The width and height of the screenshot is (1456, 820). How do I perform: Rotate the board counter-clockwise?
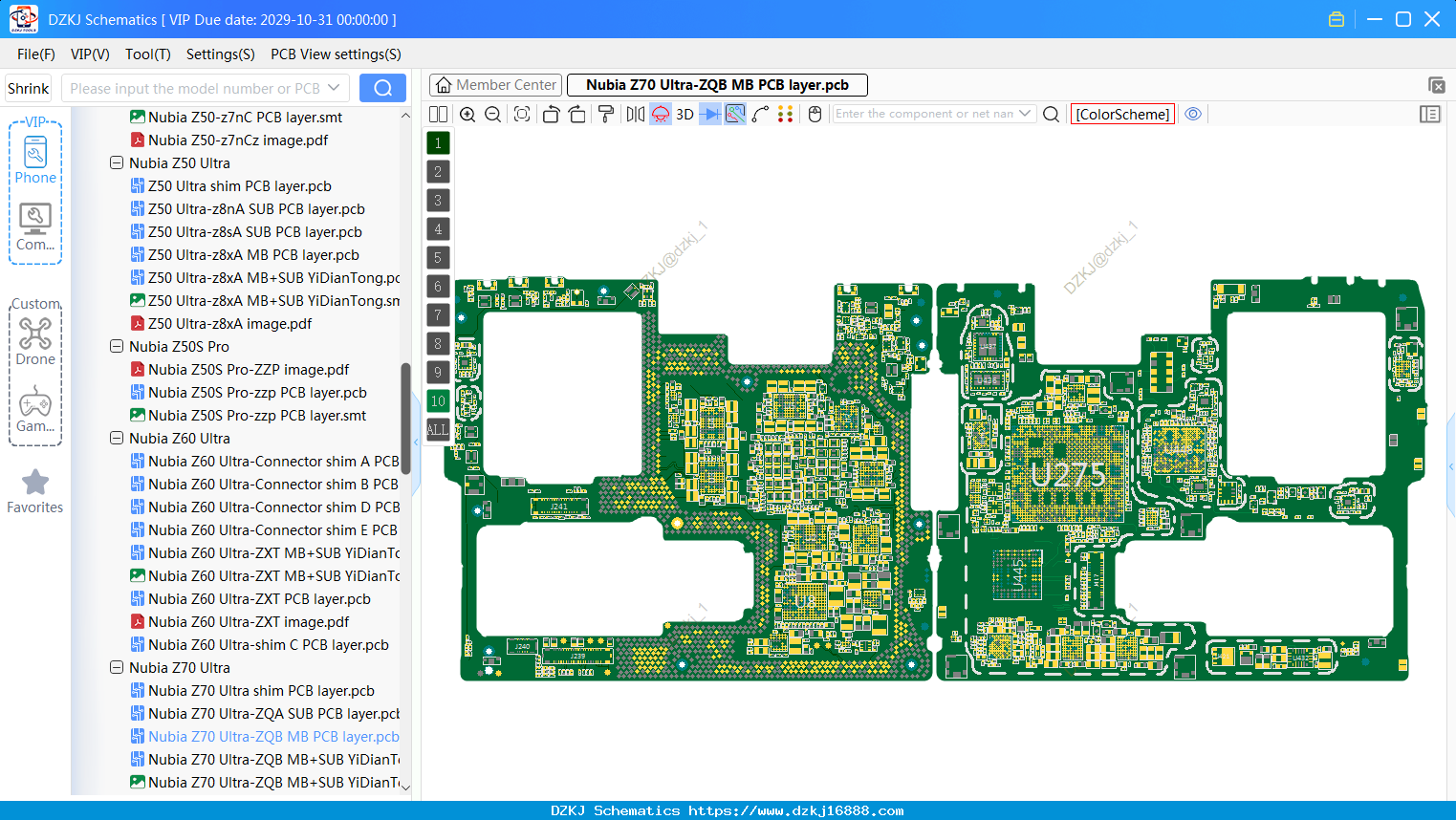click(x=551, y=114)
